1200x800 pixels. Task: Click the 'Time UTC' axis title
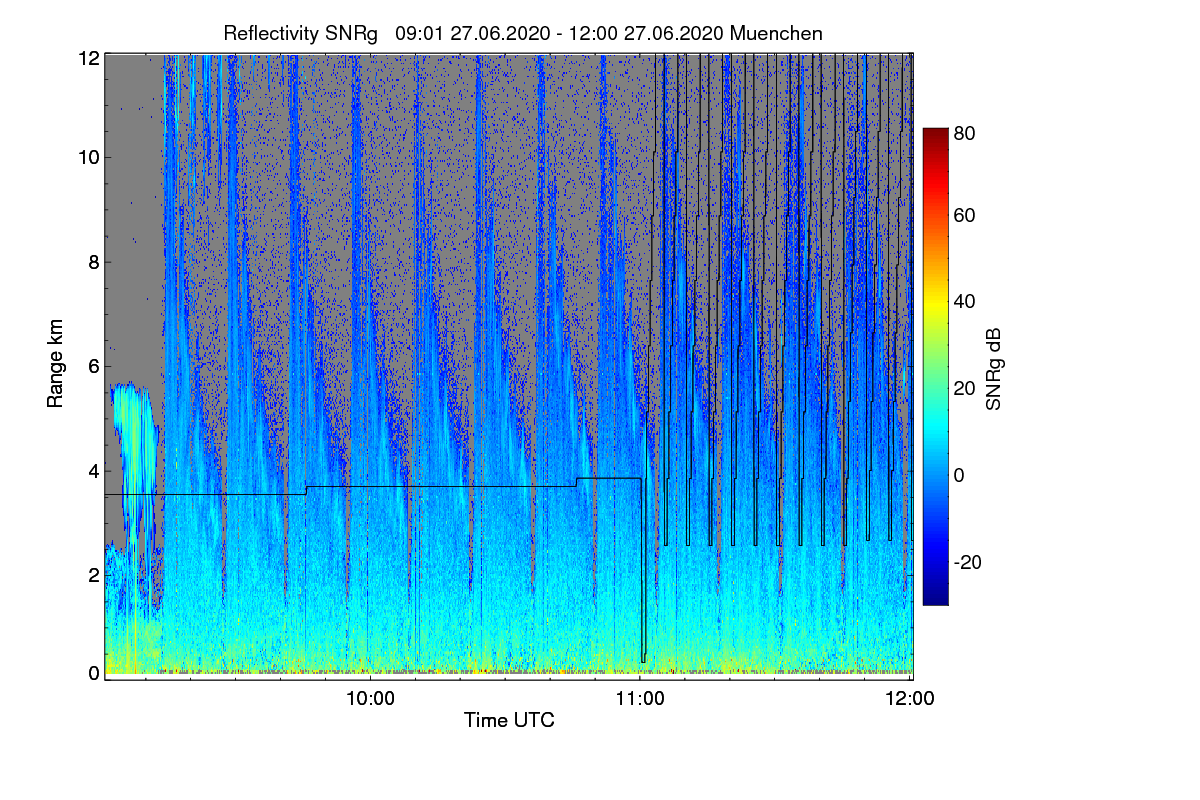[x=509, y=720]
